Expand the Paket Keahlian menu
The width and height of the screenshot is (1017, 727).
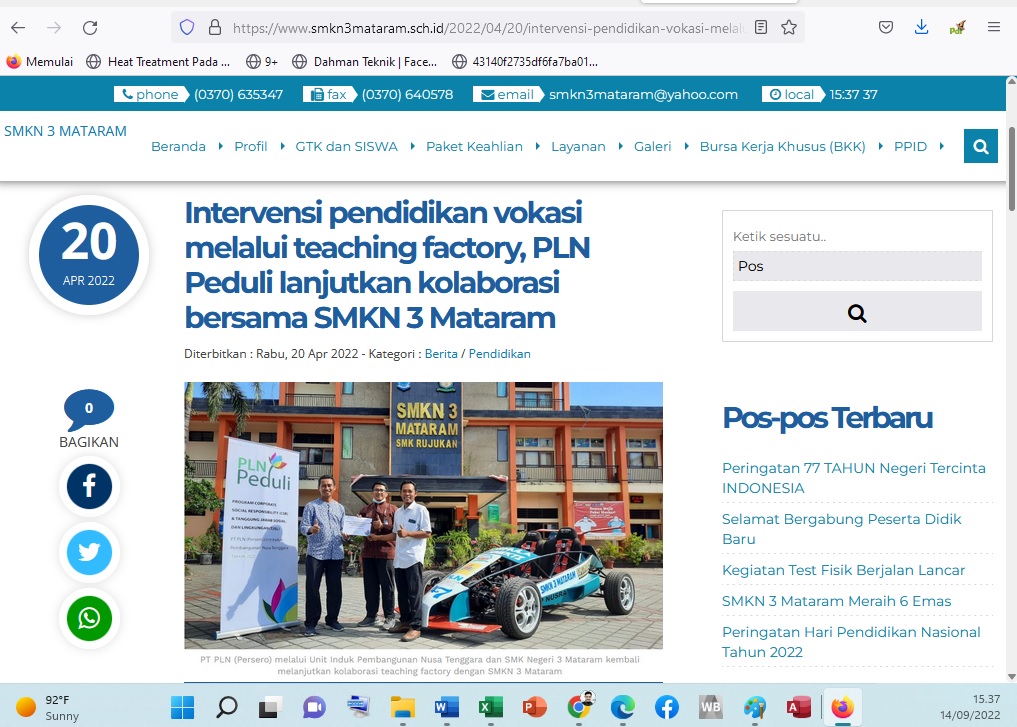point(474,146)
